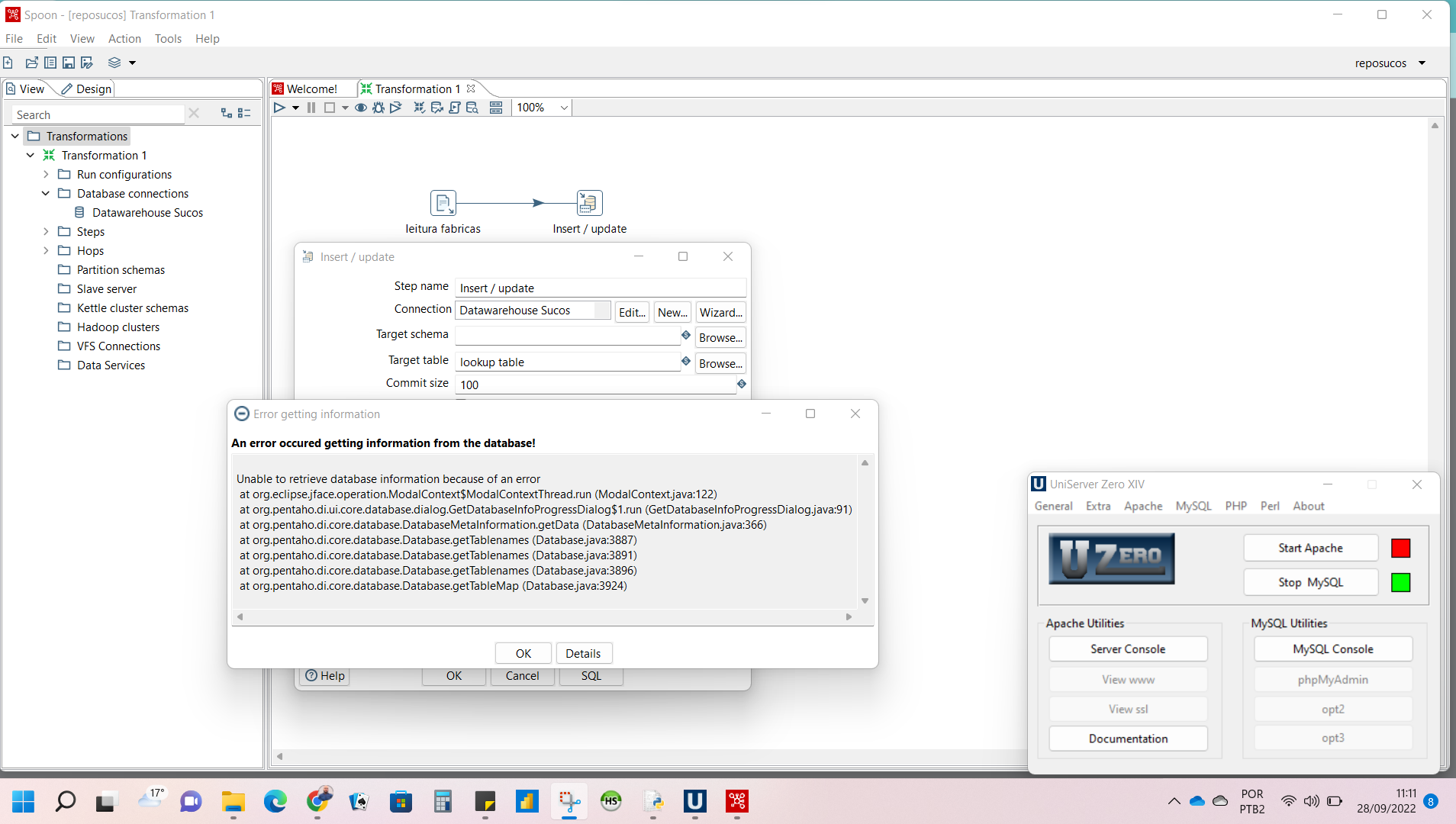Click variable diamond icon beside Commit size
1456x824 pixels.
[742, 384]
